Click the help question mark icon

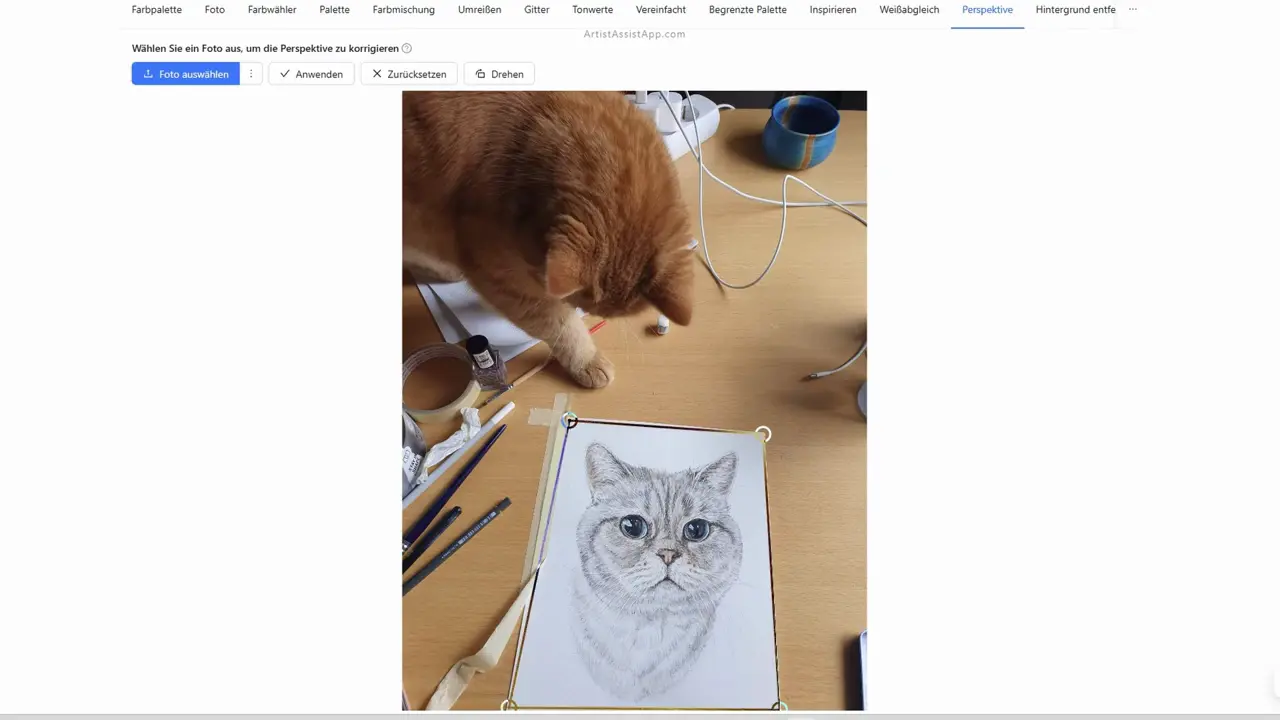click(x=407, y=48)
